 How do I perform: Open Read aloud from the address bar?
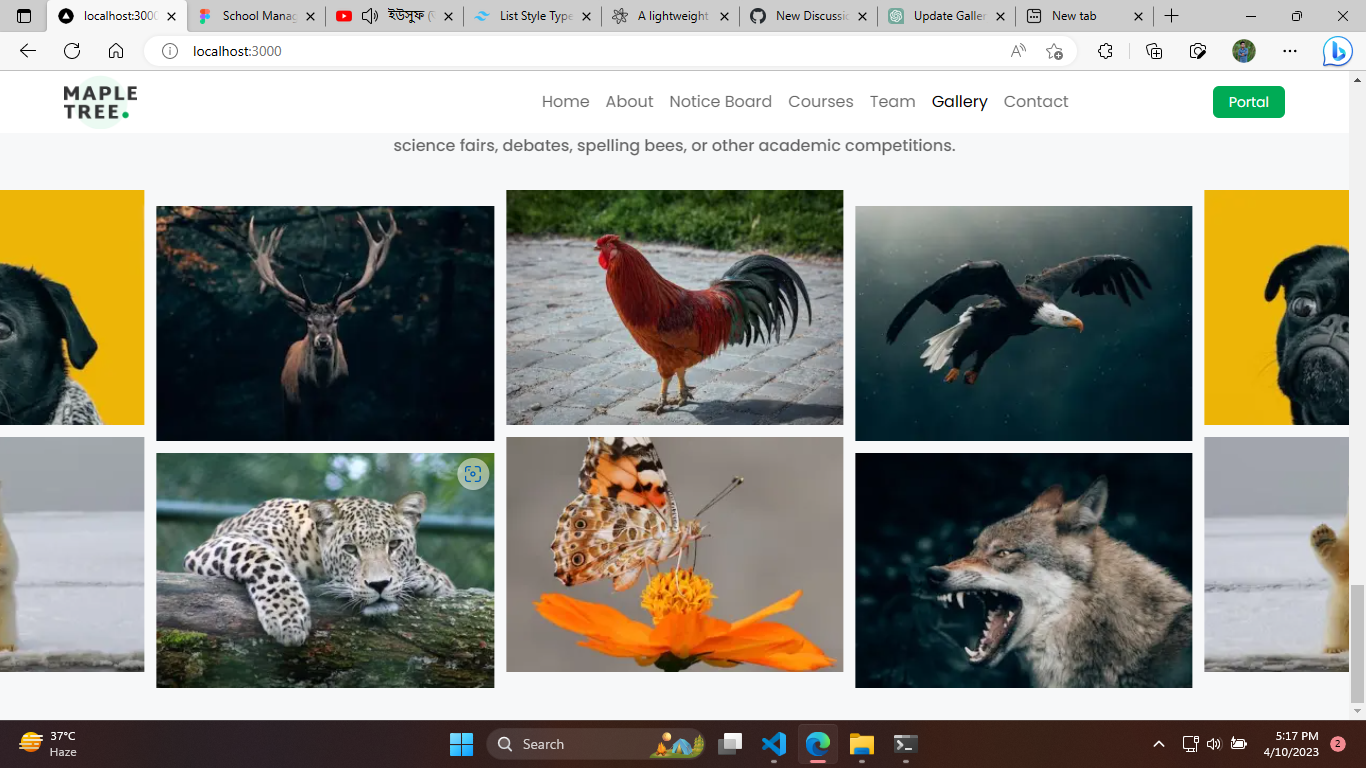(1017, 51)
